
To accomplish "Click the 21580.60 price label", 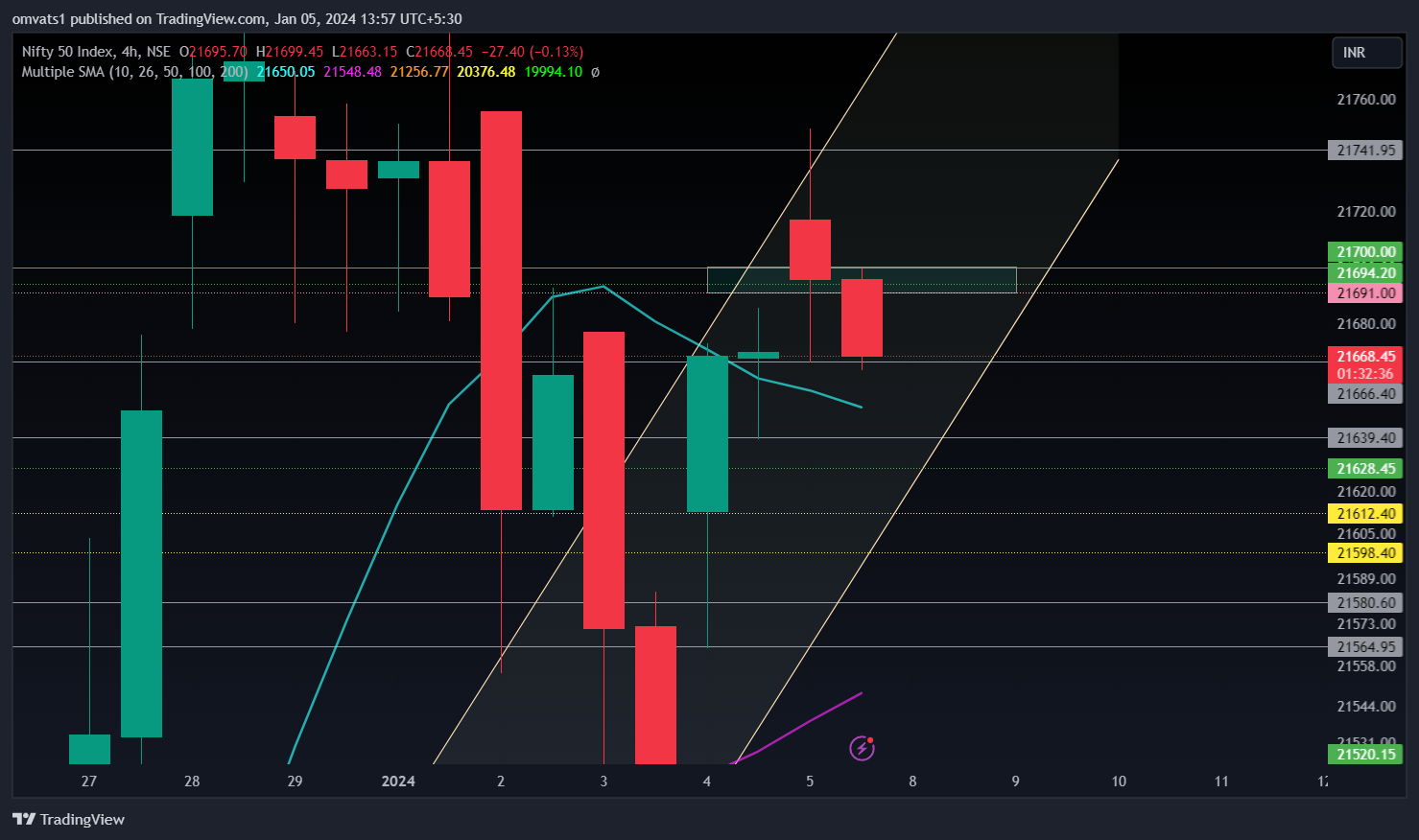I will click(1365, 603).
